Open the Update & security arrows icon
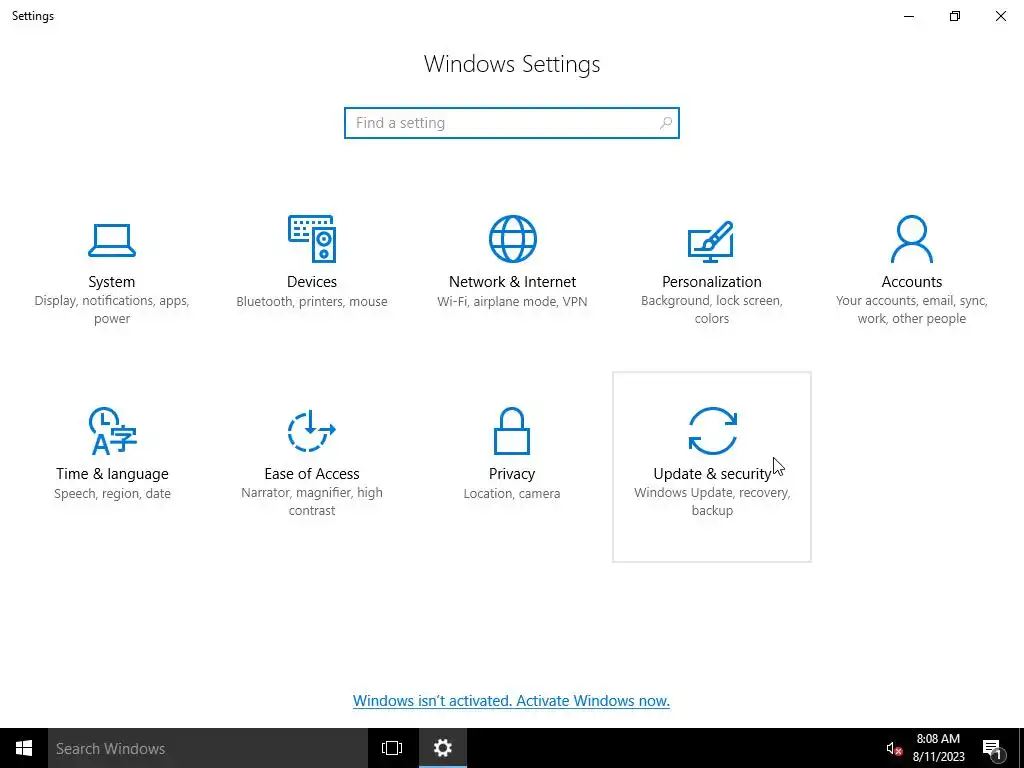 [x=712, y=431]
